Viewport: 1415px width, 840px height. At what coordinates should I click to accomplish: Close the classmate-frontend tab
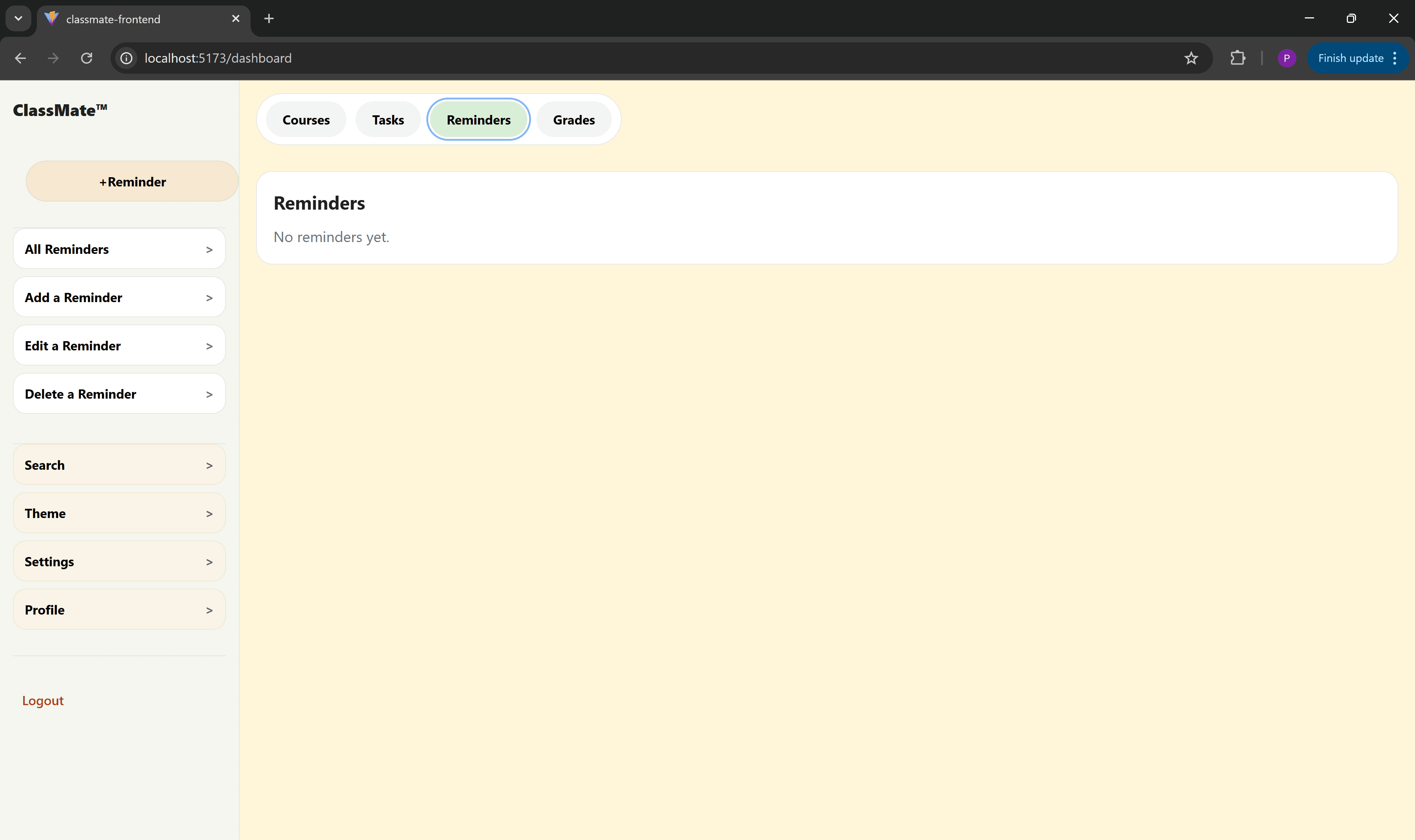pyautogui.click(x=235, y=19)
